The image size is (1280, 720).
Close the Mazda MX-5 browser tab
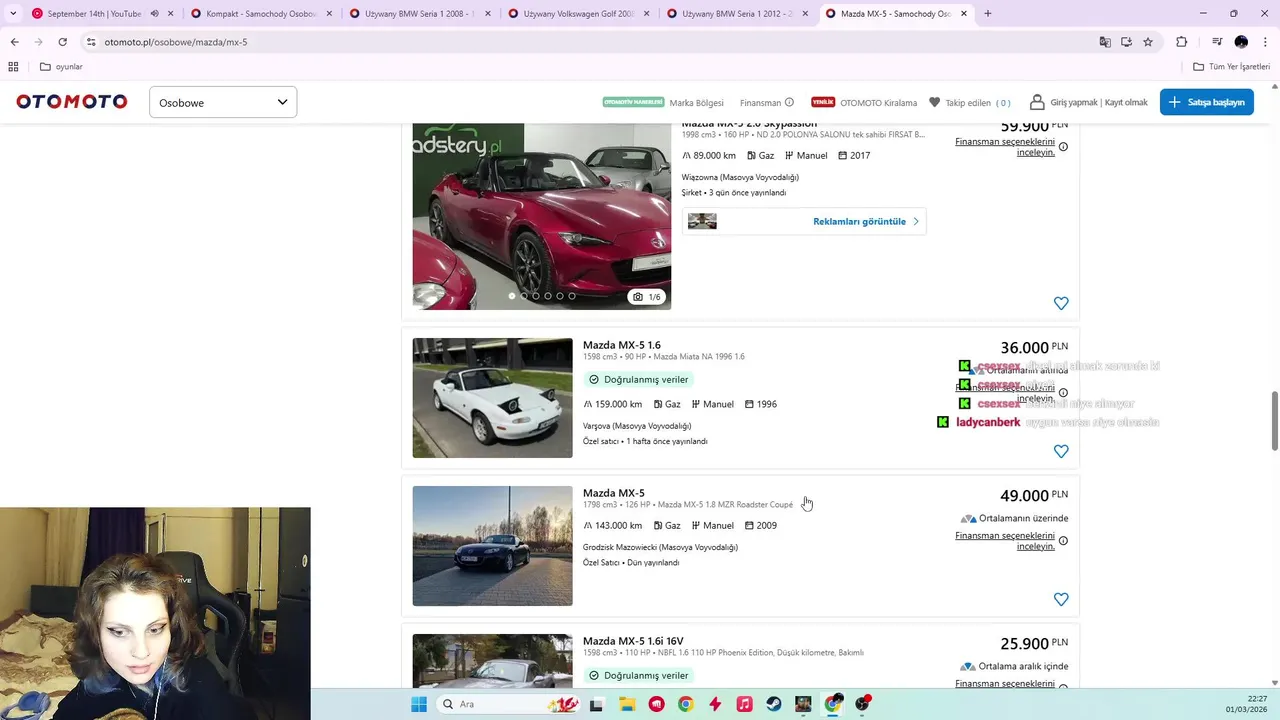(964, 14)
